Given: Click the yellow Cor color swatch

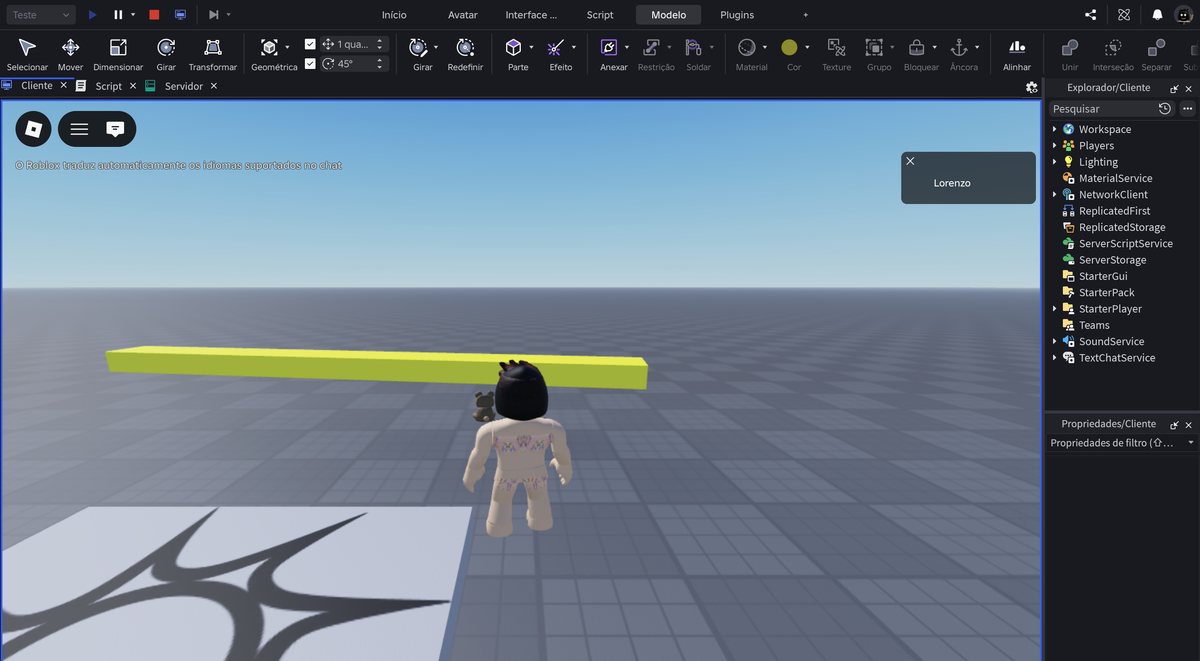Looking at the screenshot, I should 789,47.
